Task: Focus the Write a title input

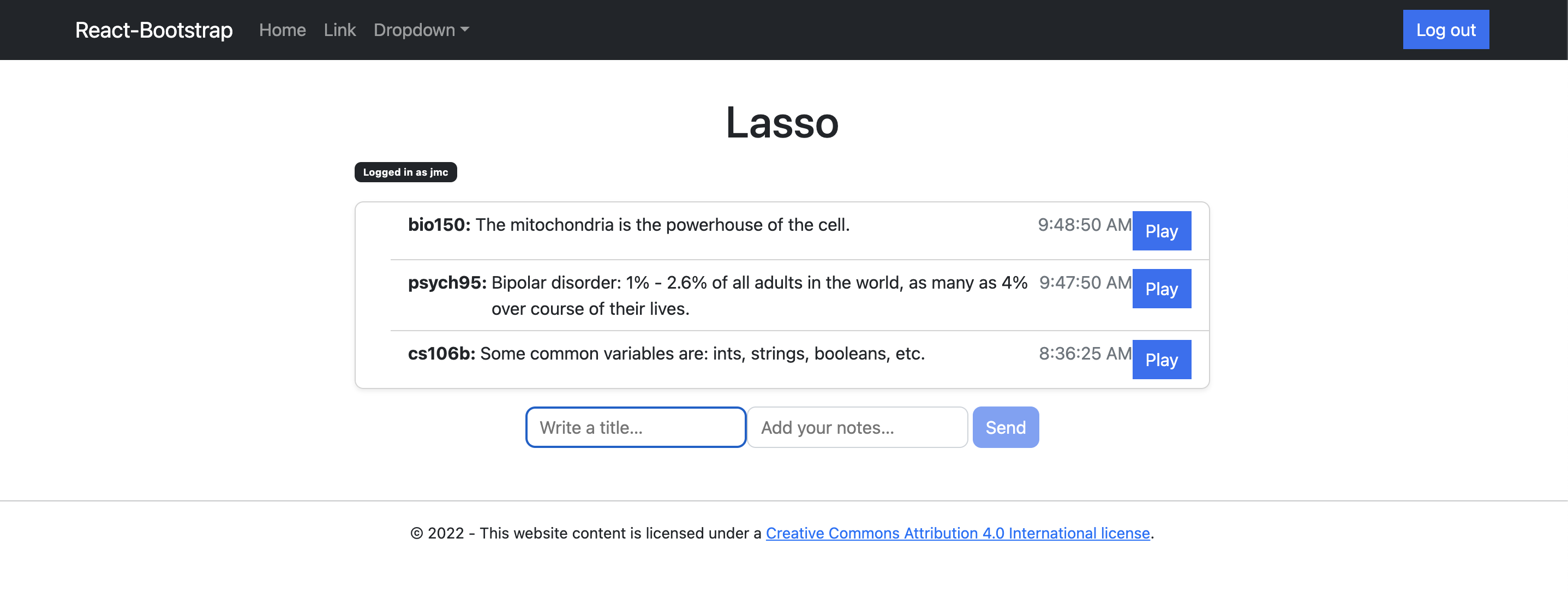Action: (x=636, y=427)
